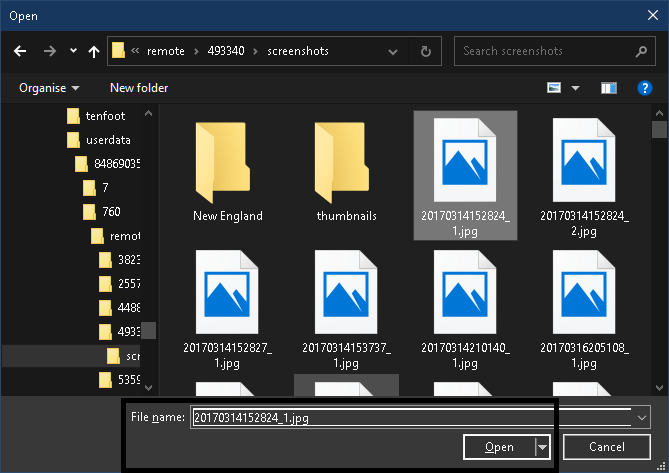Screen dimensions: 669x473
Task: Toggle the preview pane icon
Action: (609, 88)
